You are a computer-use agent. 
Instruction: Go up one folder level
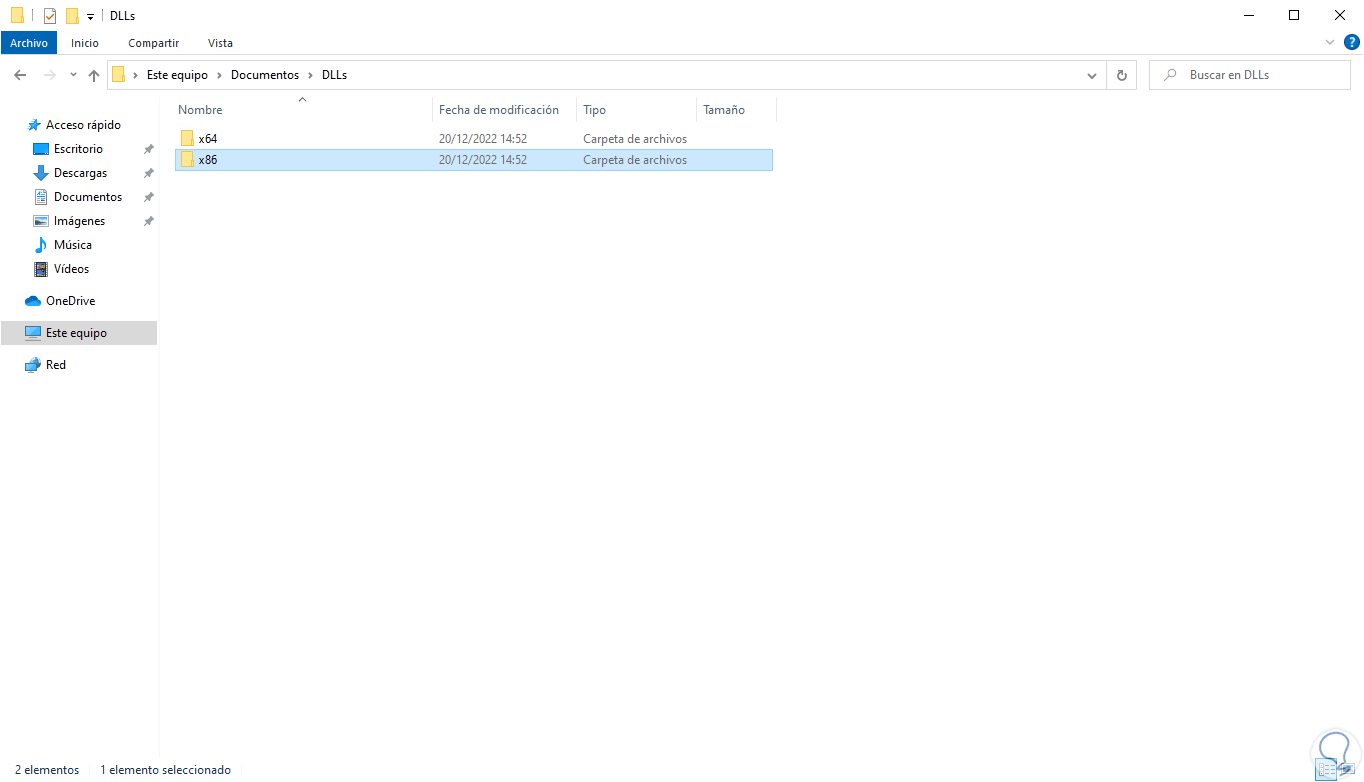(x=94, y=75)
